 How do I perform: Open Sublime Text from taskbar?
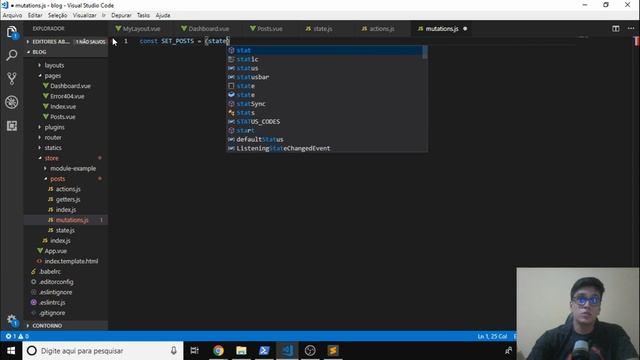[333, 351]
